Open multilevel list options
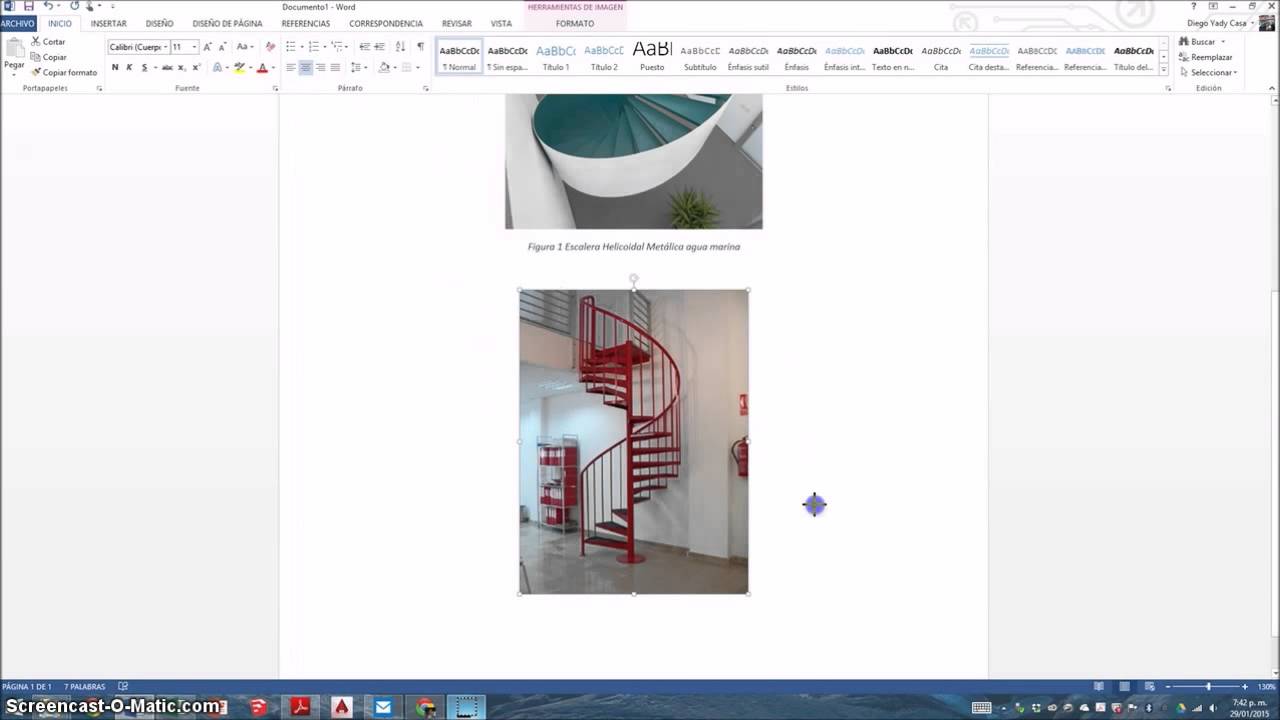Screen dimensions: 1280x720 point(338,47)
